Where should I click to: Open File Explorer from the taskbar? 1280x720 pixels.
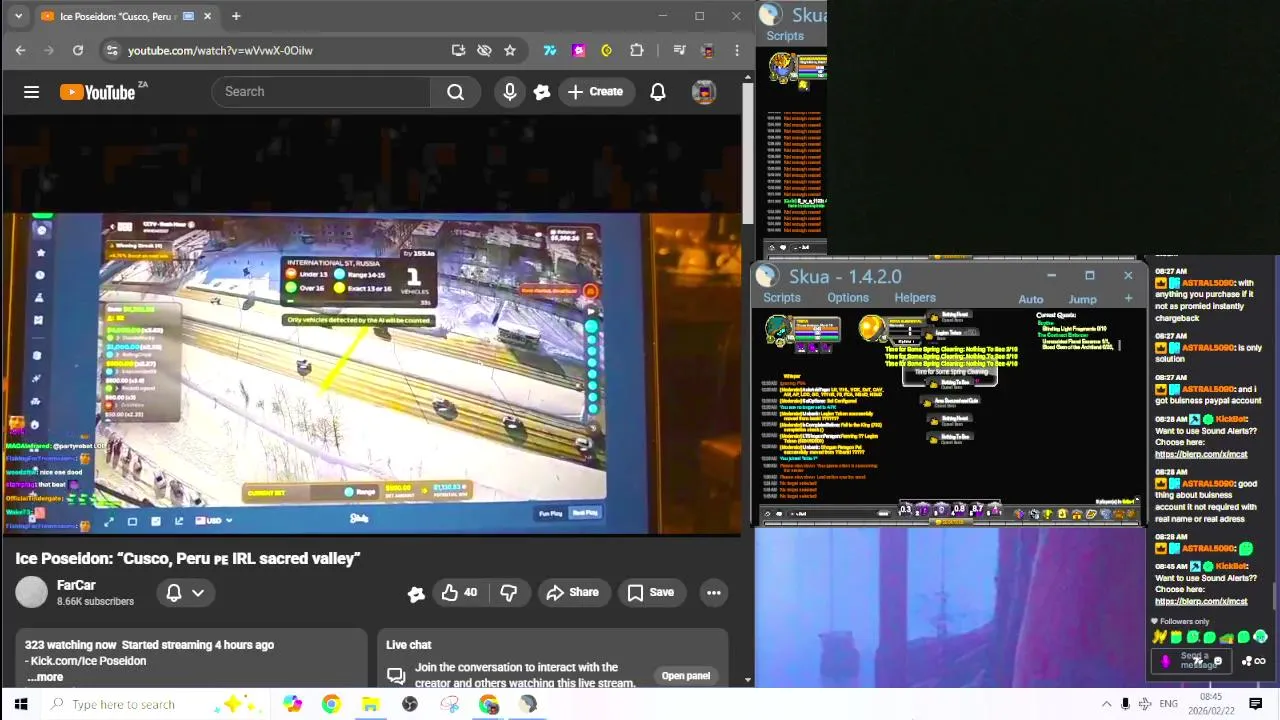[x=370, y=704]
